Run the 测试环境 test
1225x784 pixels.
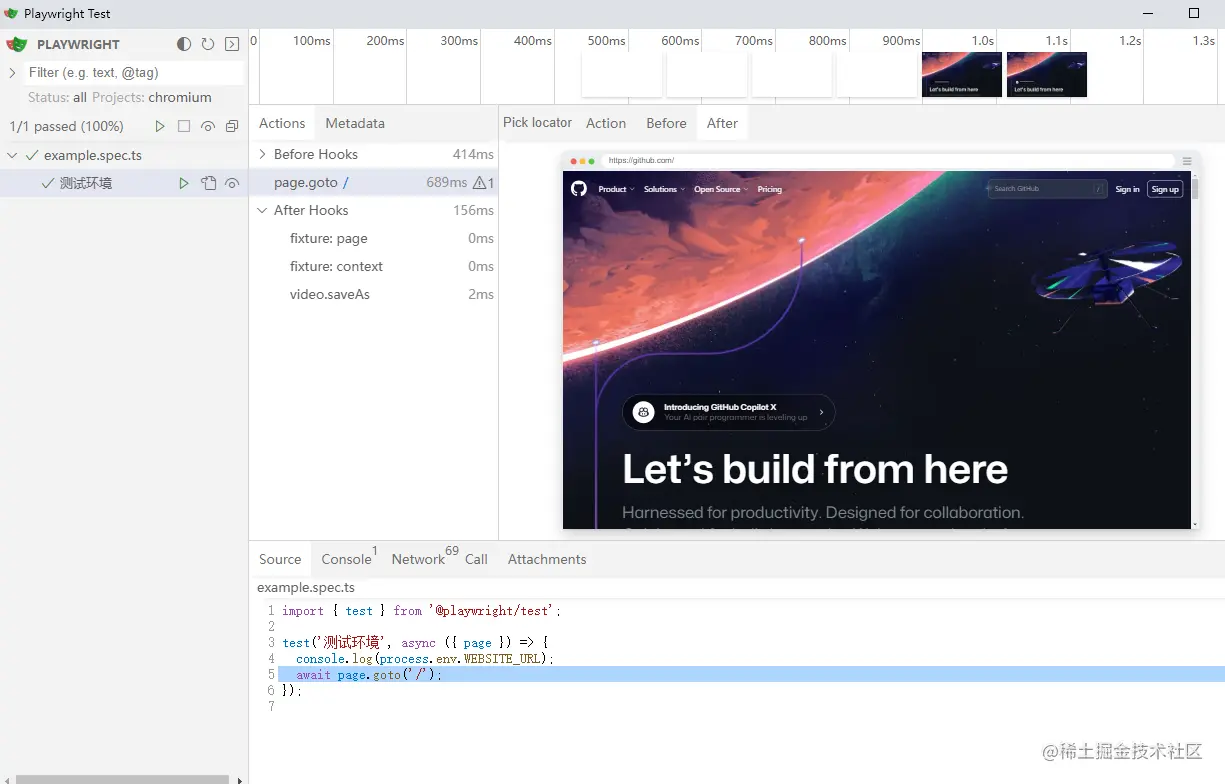click(184, 183)
